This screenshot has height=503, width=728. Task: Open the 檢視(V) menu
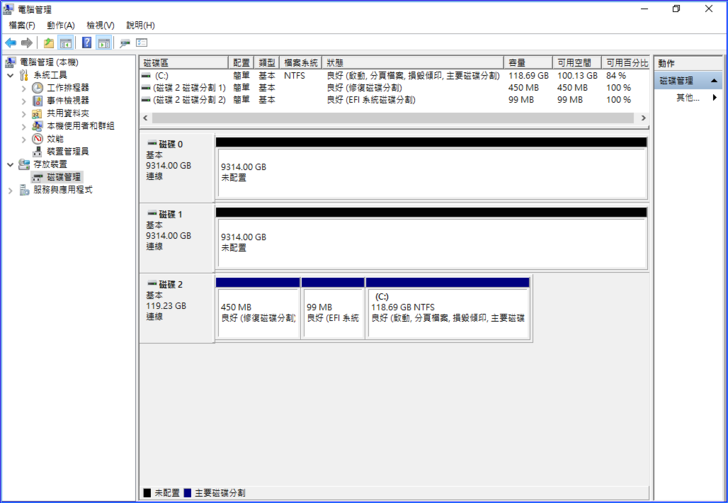[100, 25]
